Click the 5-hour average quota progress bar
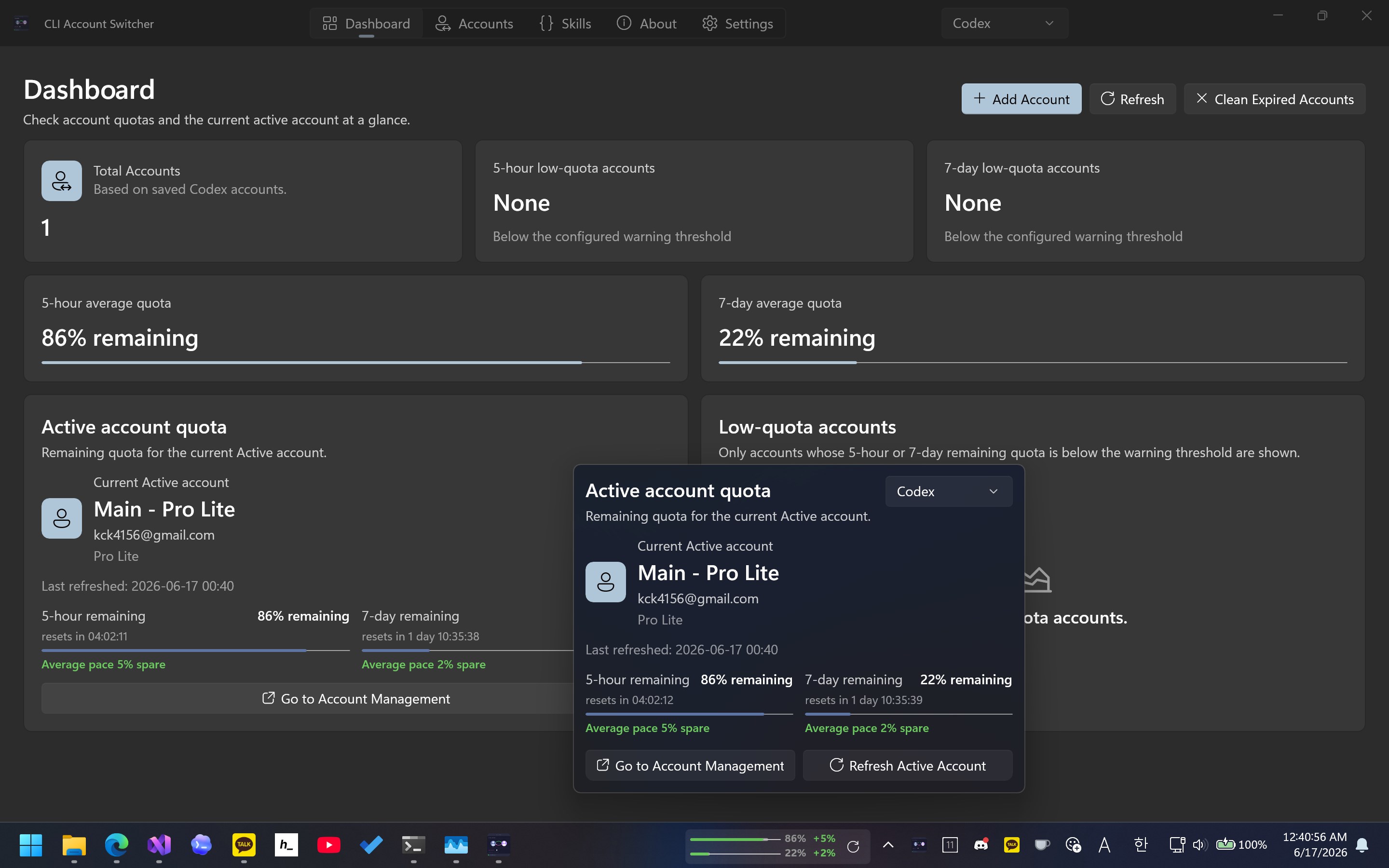 [356, 362]
